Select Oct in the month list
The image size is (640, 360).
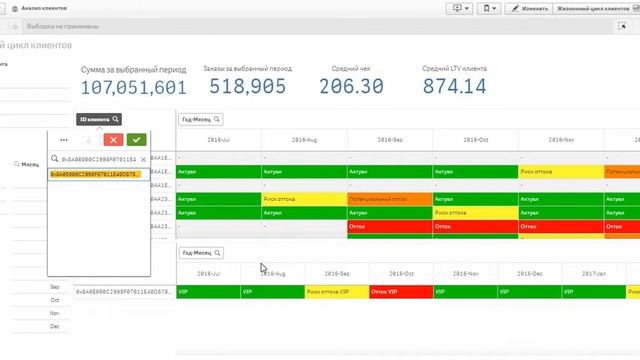(55, 300)
